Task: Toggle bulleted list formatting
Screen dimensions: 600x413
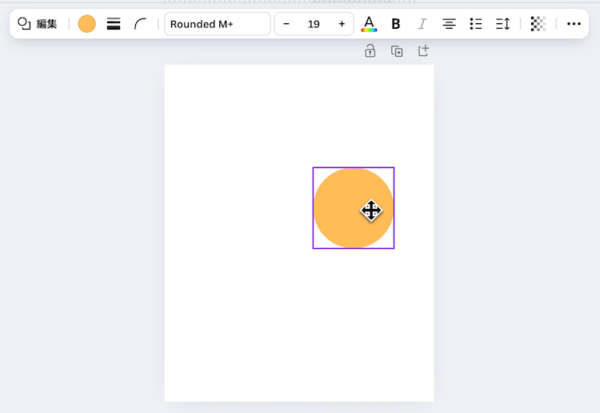Action: (x=476, y=24)
